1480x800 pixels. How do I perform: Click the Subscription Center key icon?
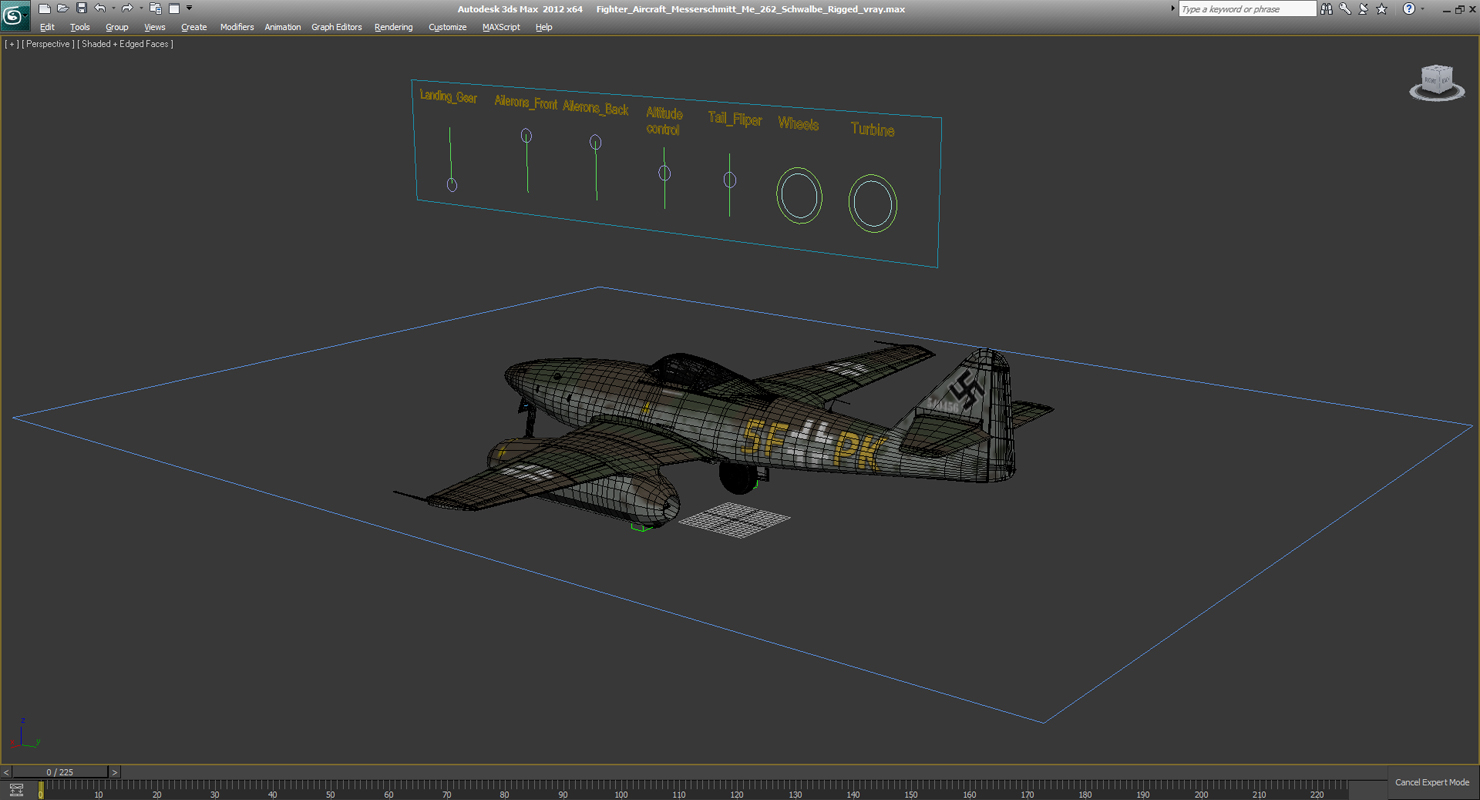tap(1345, 9)
